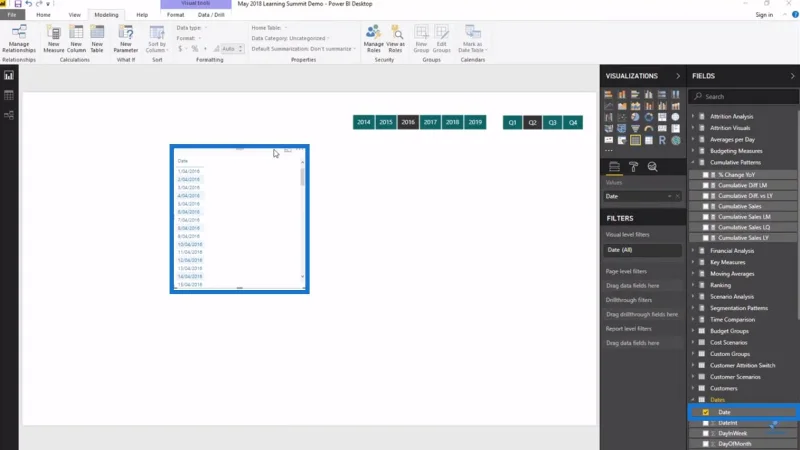Create a New Table
Image resolution: width=800 pixels, height=450 pixels.
(97, 38)
